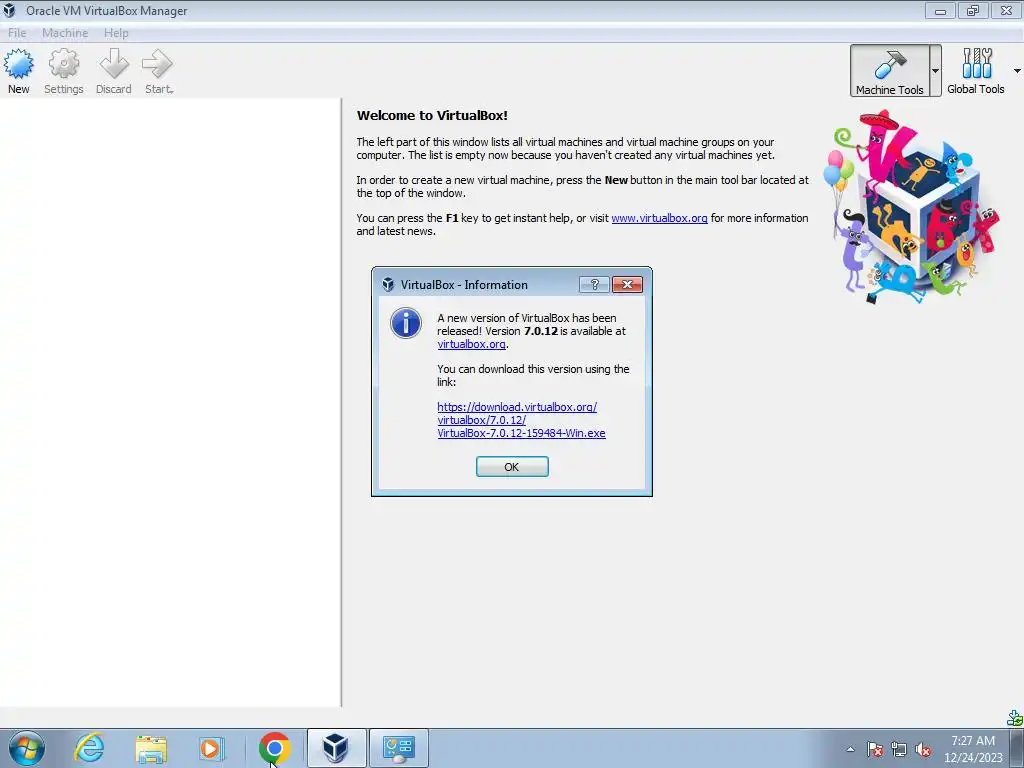Click OK in the Information dialog
Screen dimensions: 1024x768
(512, 467)
